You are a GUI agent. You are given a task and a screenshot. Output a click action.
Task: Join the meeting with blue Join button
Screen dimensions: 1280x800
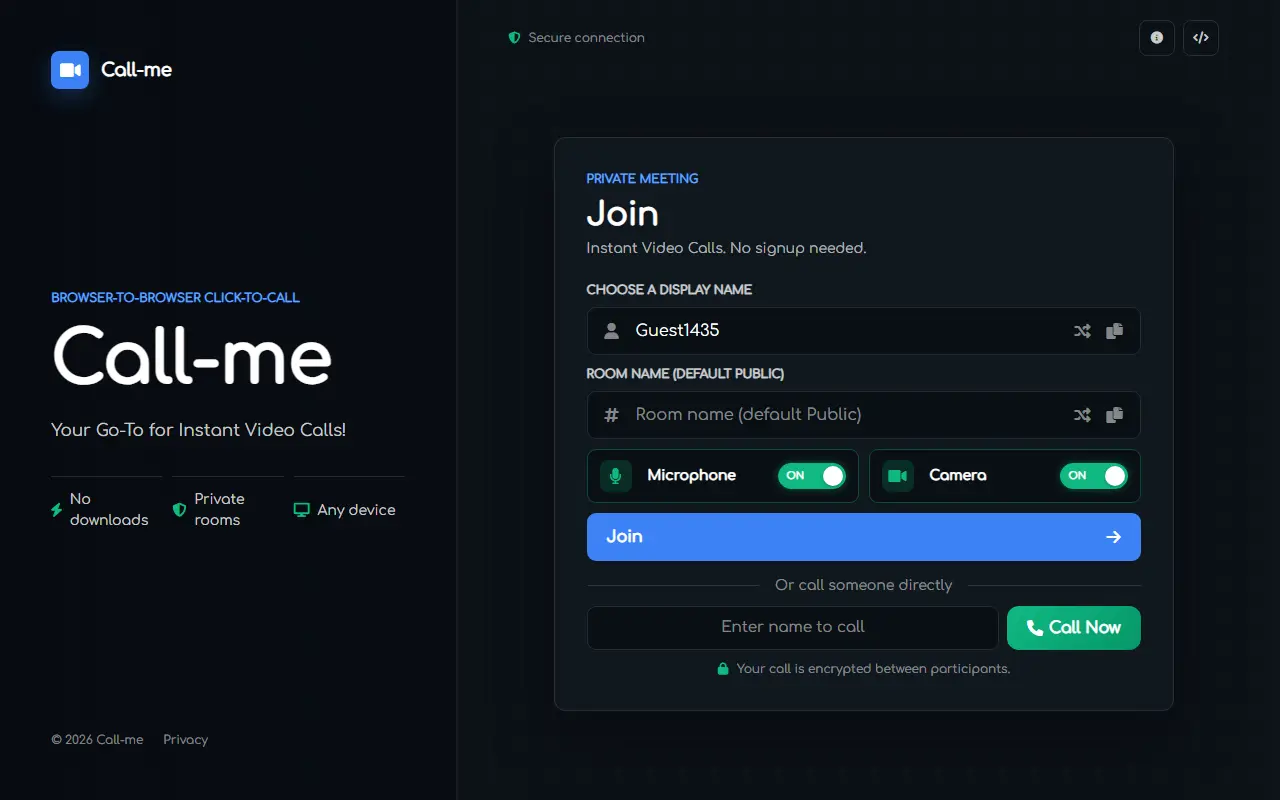(x=864, y=537)
